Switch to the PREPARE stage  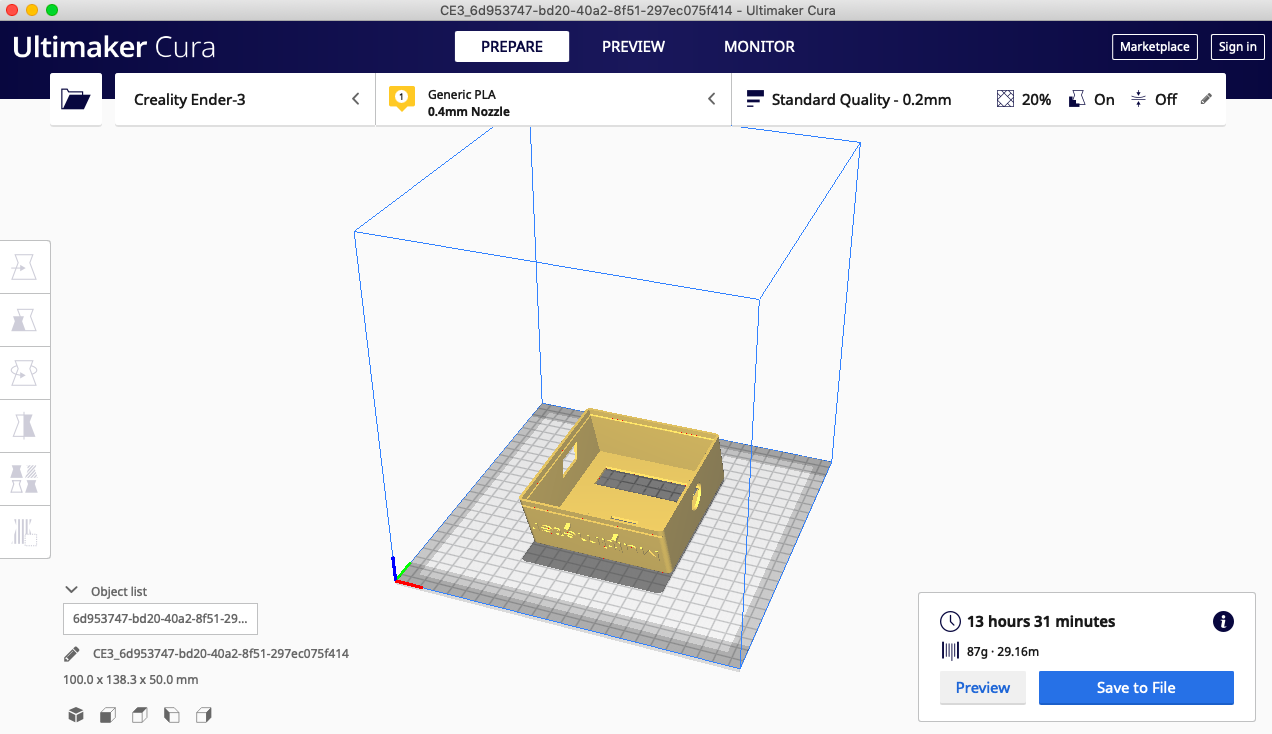512,47
